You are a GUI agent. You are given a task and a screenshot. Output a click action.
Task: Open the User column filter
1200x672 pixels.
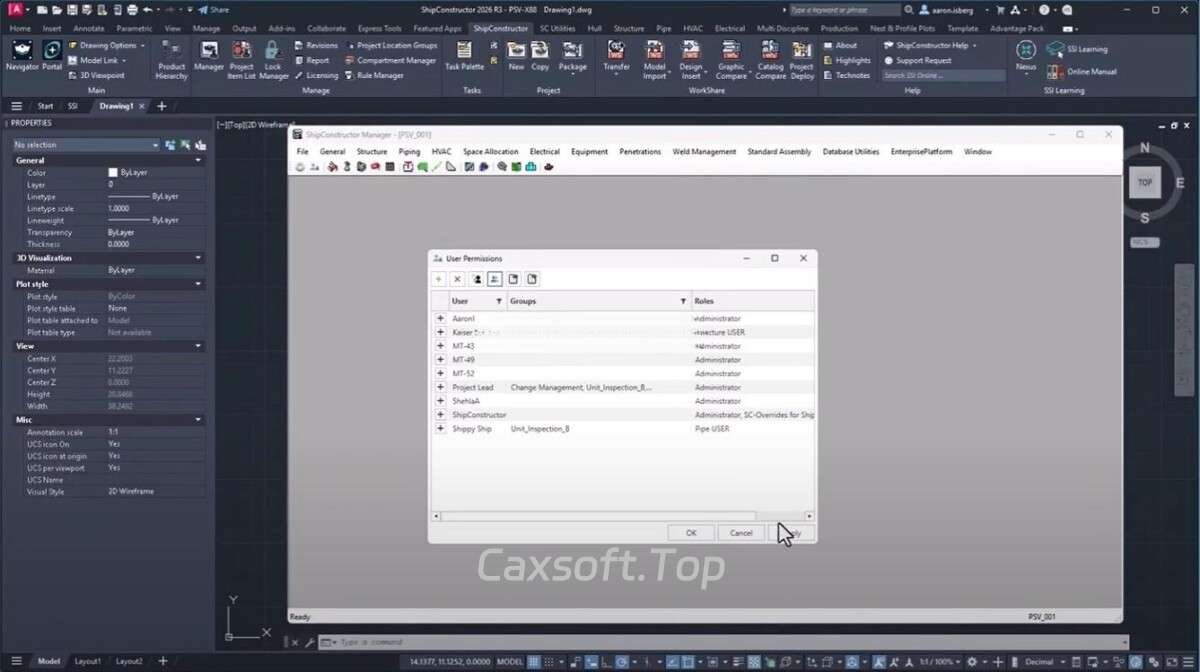pyautogui.click(x=499, y=301)
